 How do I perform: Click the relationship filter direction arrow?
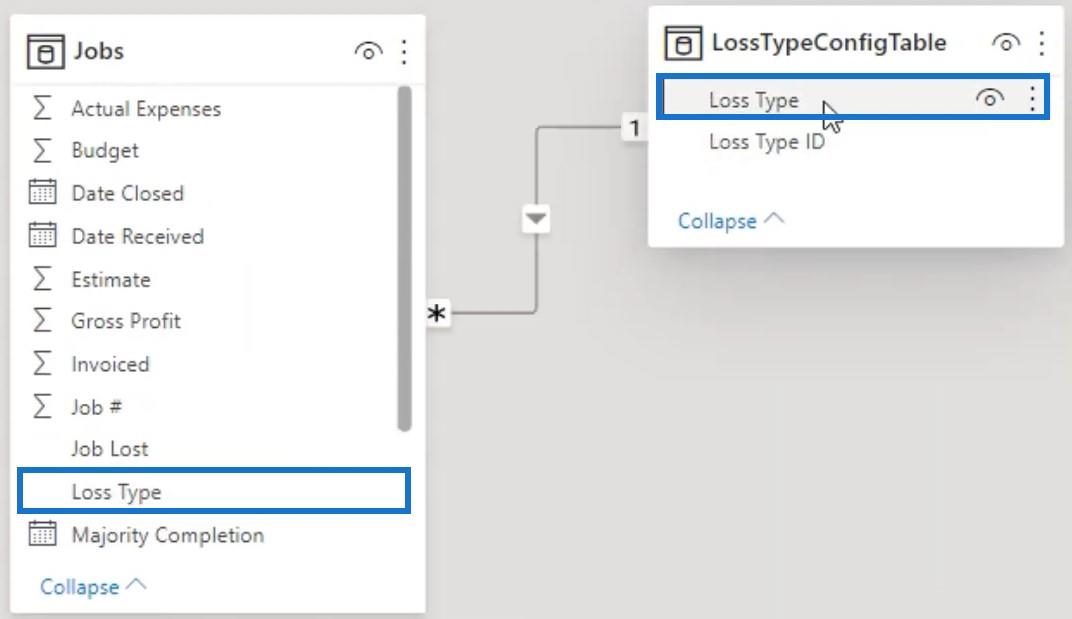536,219
